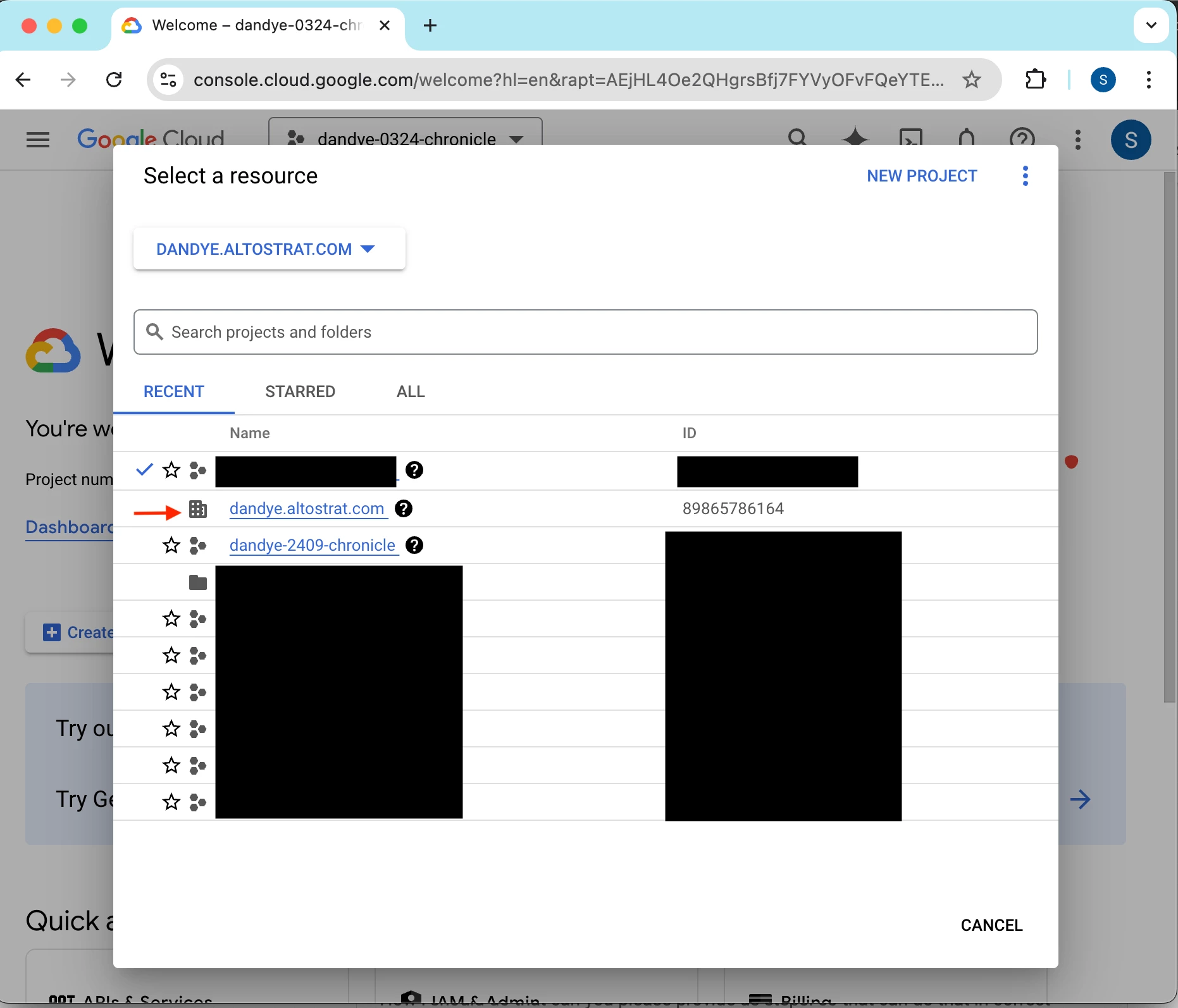This screenshot has height=1008, width=1178.
Task: Click project icon beside dandye-2409-chronicle
Action: click(198, 545)
